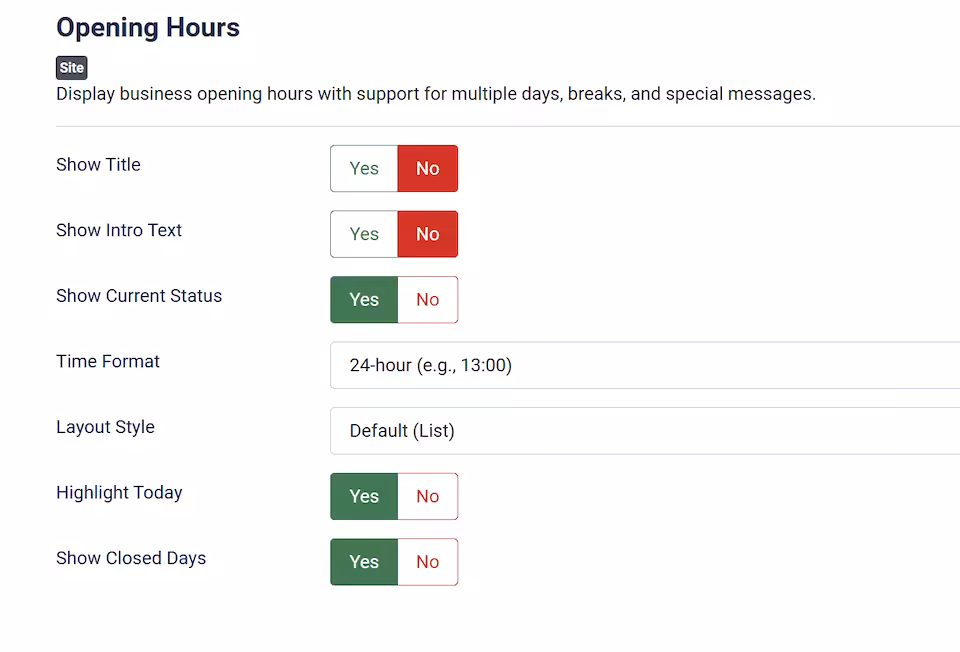Click the Show Intro Text label
Image resolution: width=960 pixels, height=652 pixels.
click(x=119, y=230)
